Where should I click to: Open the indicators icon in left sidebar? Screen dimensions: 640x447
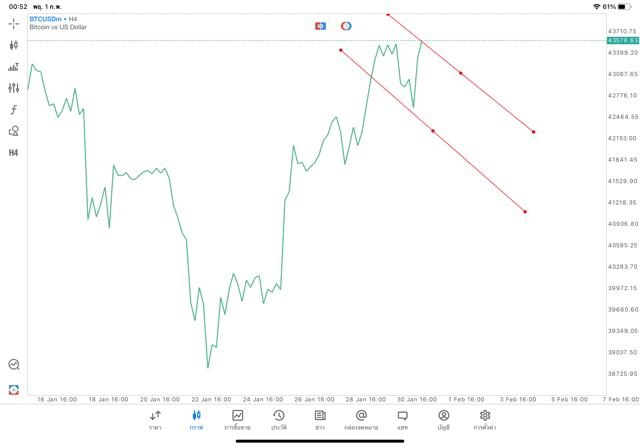[x=14, y=67]
